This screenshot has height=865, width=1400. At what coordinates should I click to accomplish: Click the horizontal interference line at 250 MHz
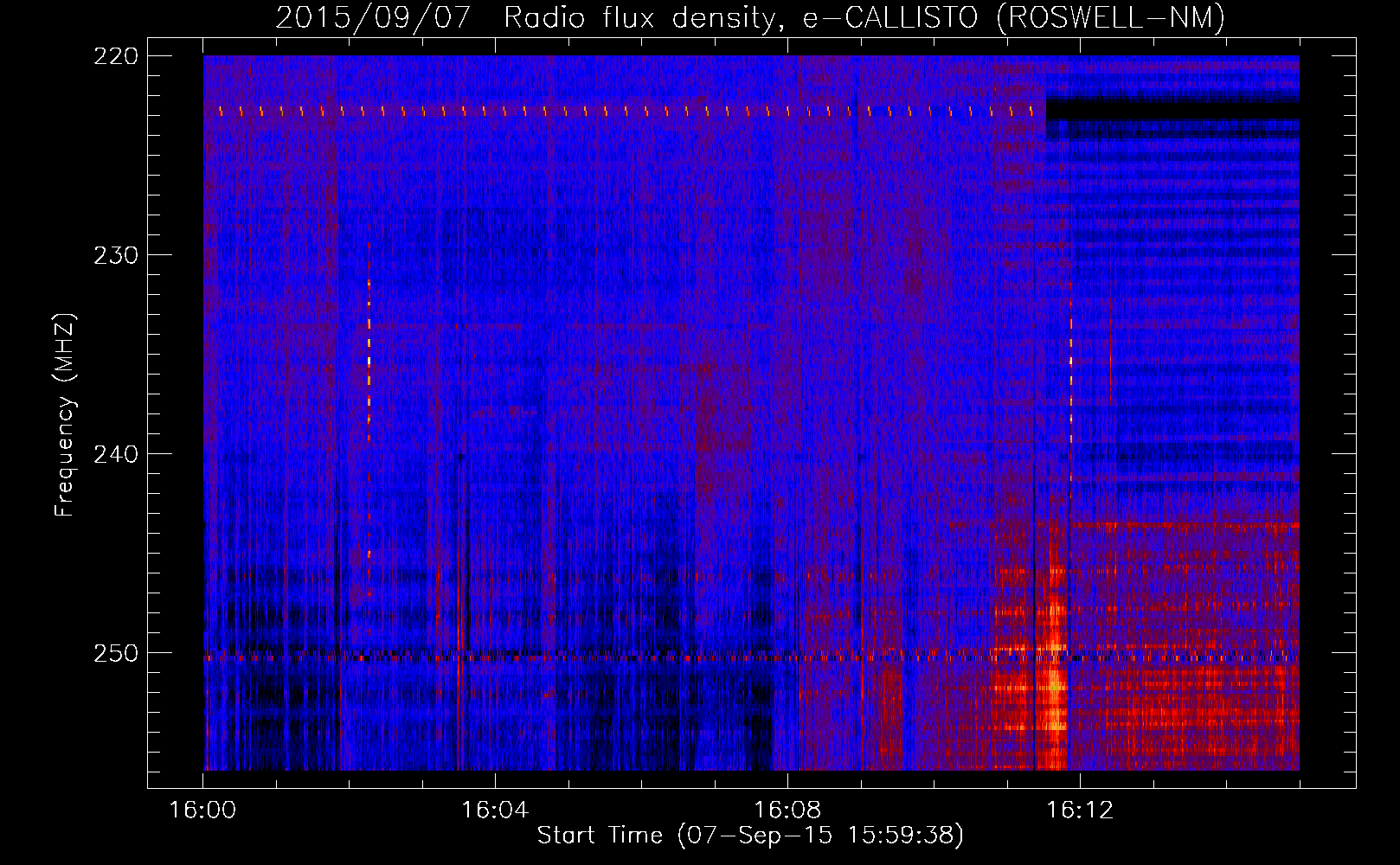[751, 657]
